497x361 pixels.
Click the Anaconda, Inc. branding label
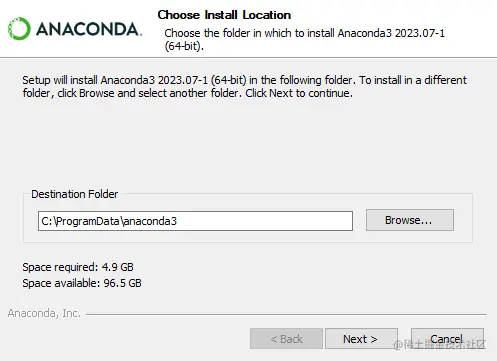pos(44,313)
